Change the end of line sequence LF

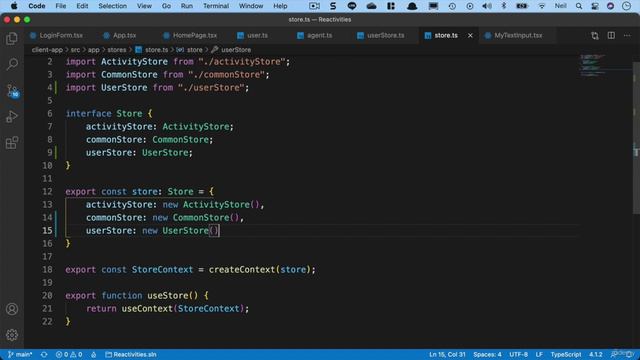(x=539, y=355)
